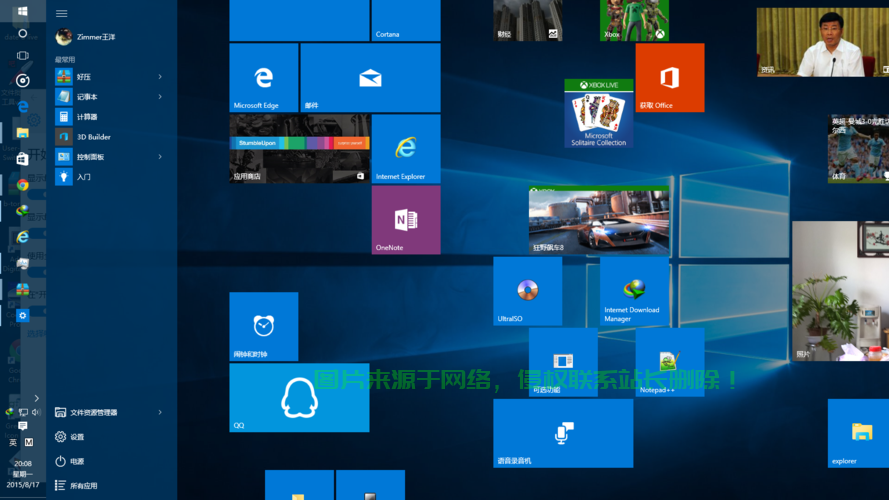Viewport: 889px width, 500px height.
Task: Expand the 记事本 jump list arrow
Action: point(160,96)
